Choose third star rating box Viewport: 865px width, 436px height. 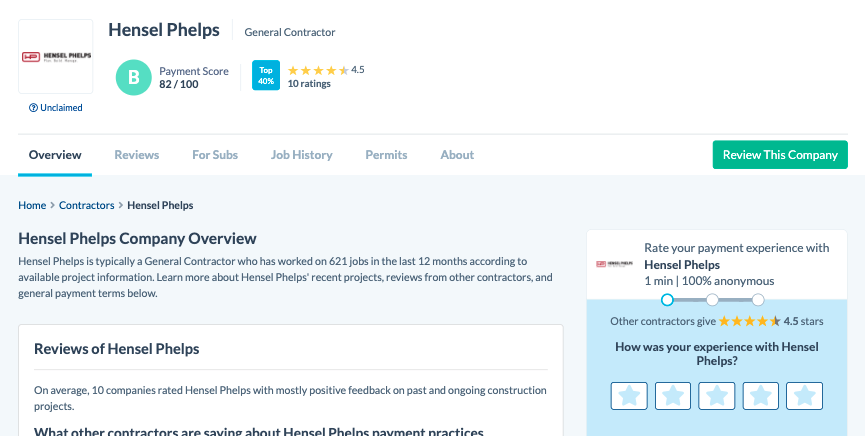tap(717, 396)
